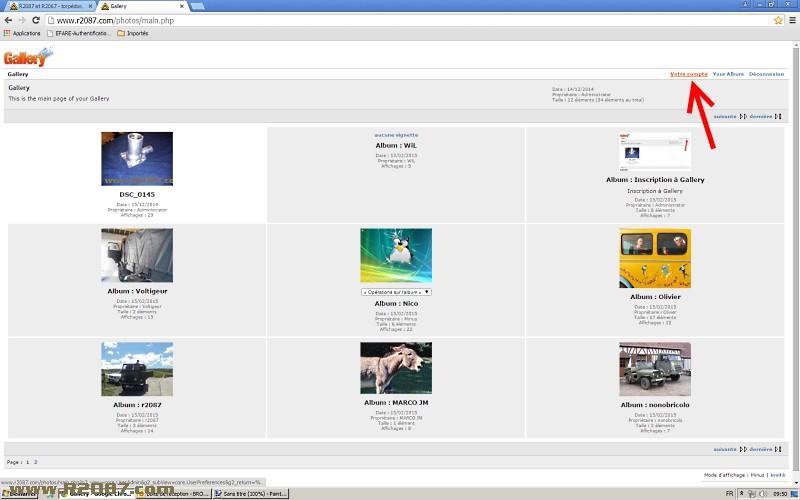Click the Album : nonobricolo title

coord(655,405)
